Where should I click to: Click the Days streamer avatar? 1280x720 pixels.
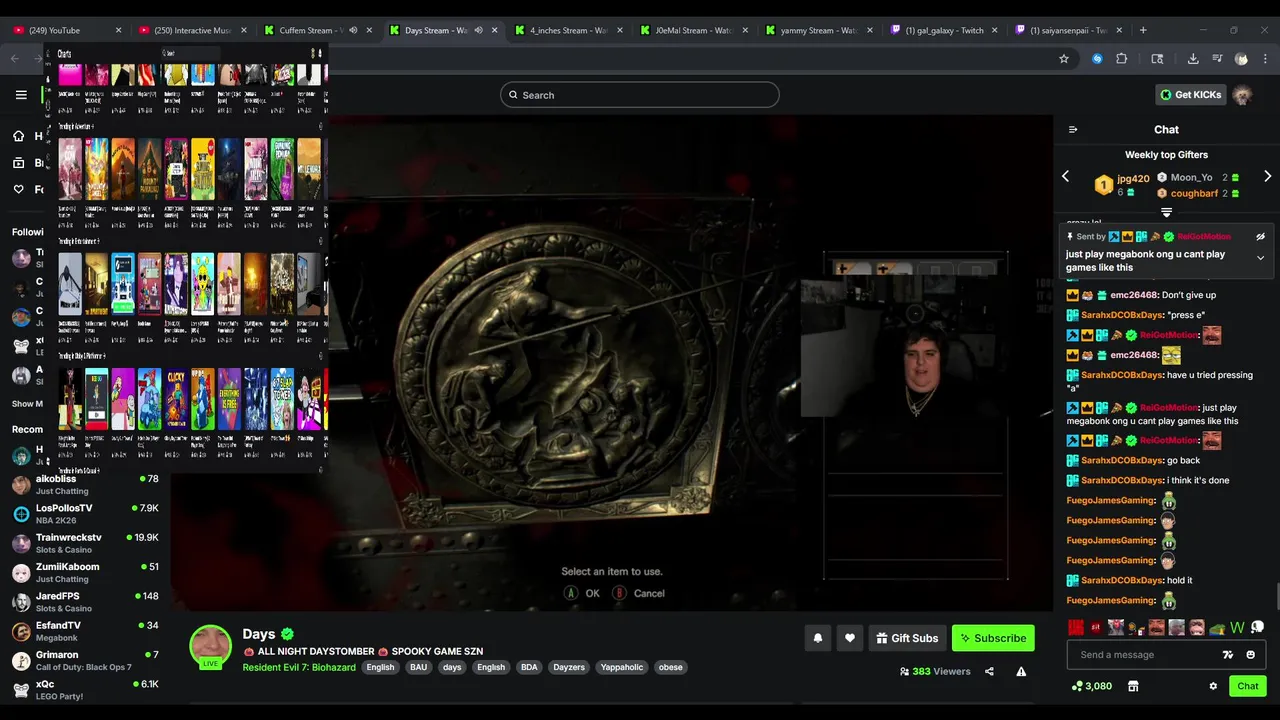tap(211, 646)
